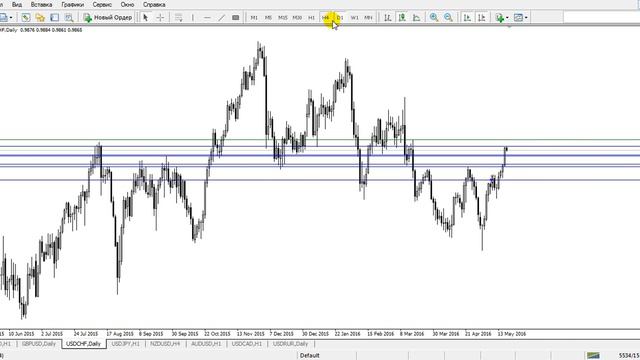Select the USDCHF,Daily chart tab
Image resolution: width=640 pixels, height=360 pixels.
(x=83, y=344)
